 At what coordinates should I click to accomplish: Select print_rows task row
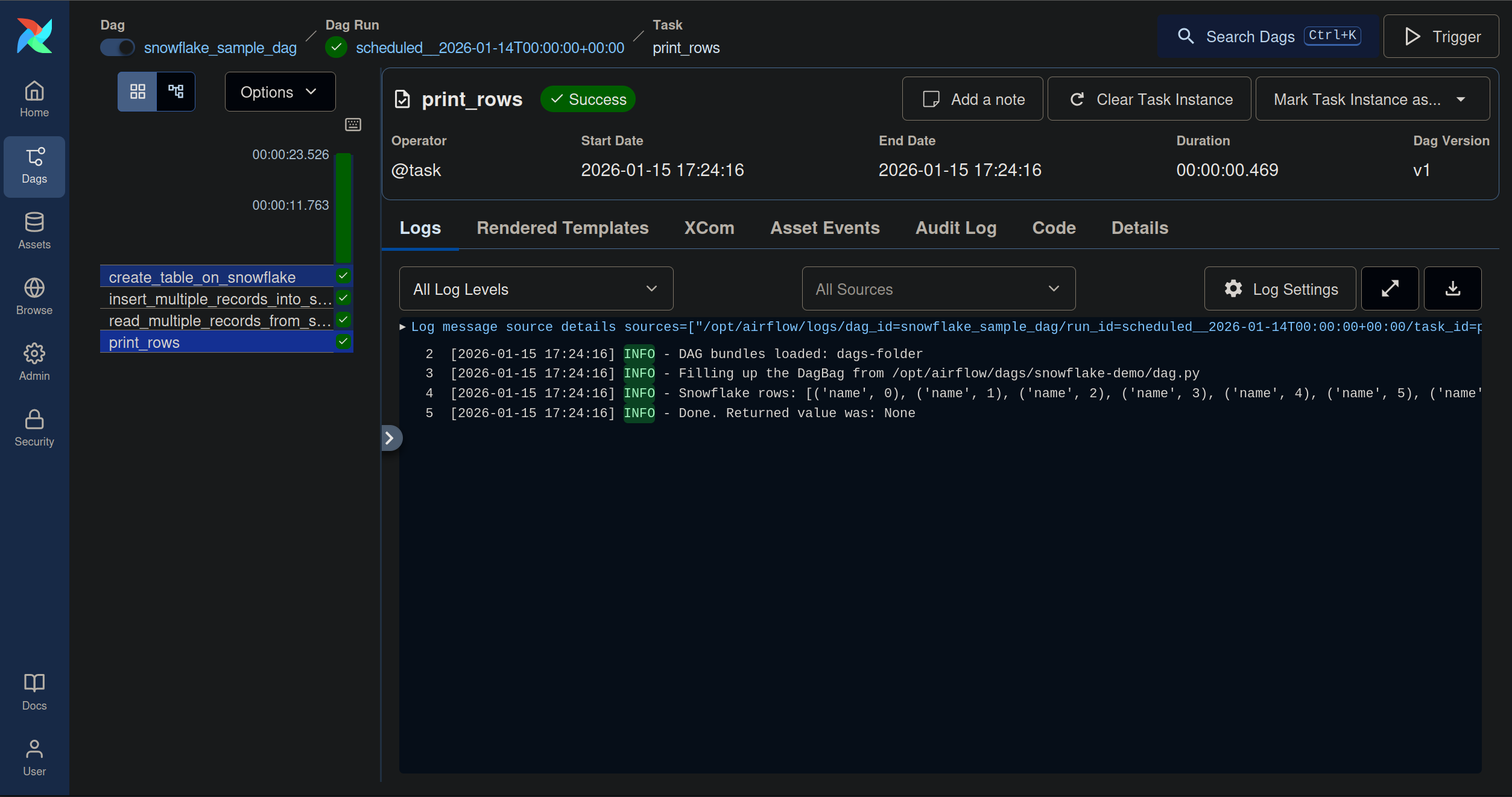[217, 342]
